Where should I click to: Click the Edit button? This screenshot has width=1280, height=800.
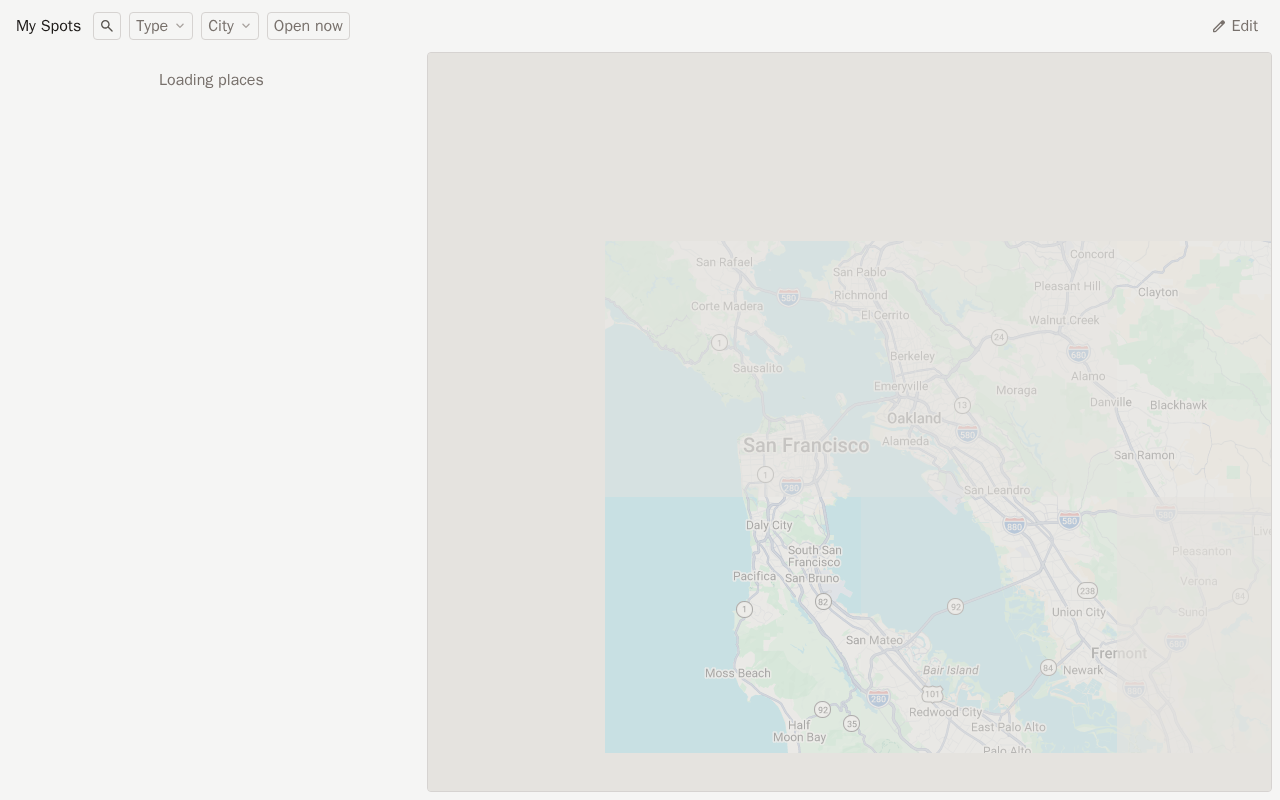point(1235,26)
